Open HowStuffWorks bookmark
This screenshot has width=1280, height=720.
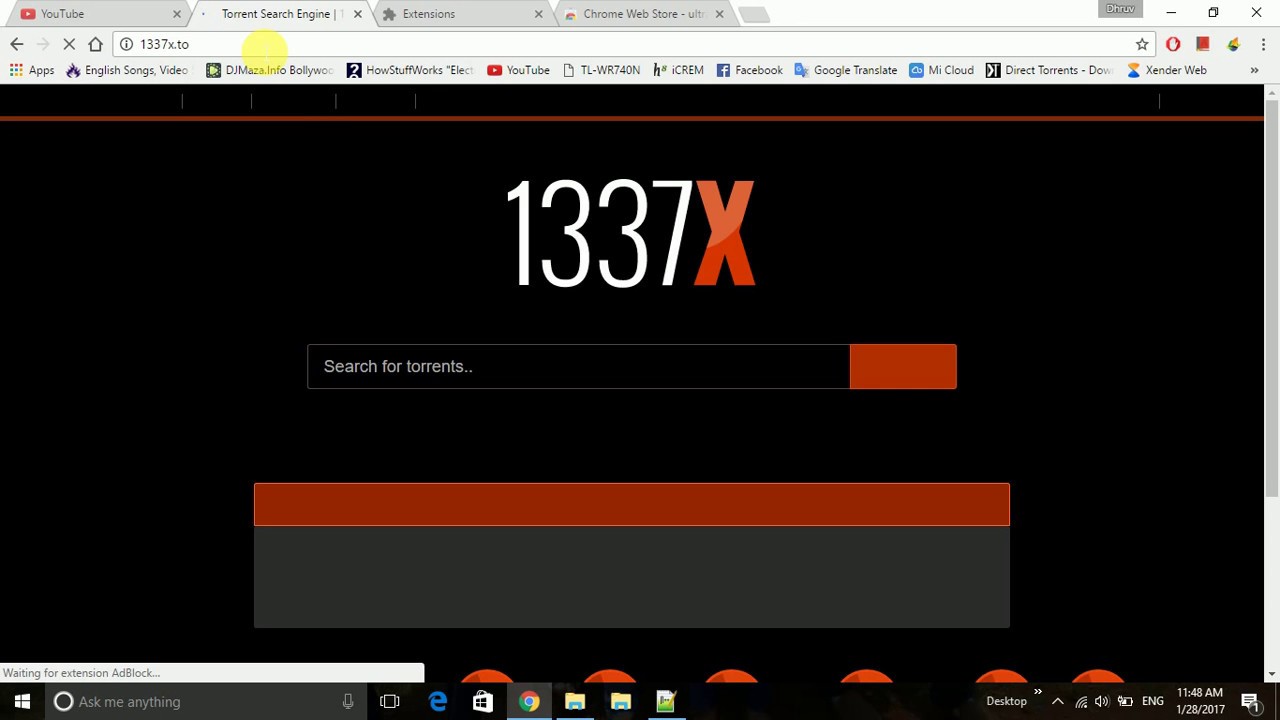(x=410, y=70)
